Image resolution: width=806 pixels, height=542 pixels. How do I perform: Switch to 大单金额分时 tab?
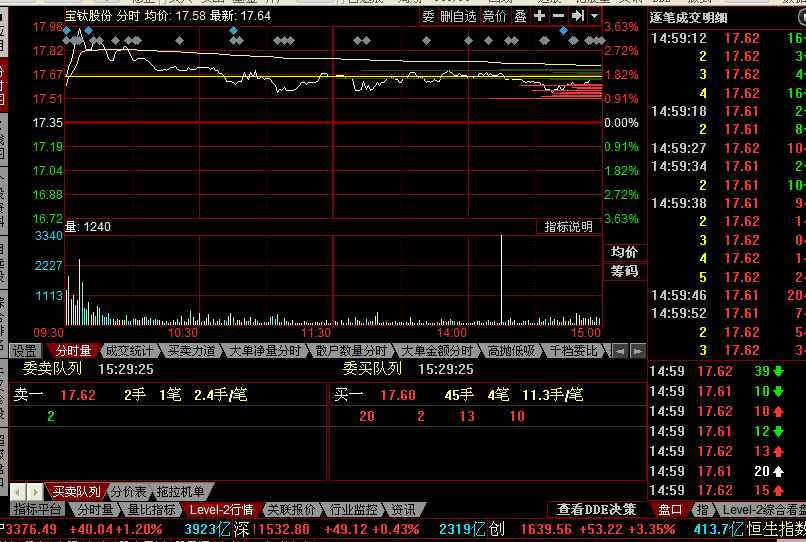click(436, 351)
